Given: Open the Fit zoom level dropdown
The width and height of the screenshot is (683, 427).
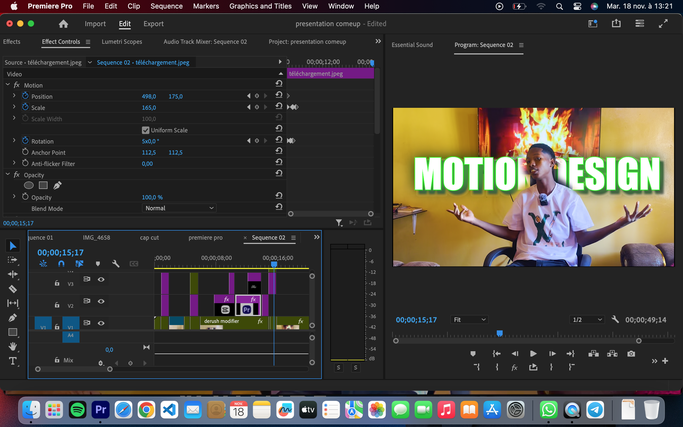Looking at the screenshot, I should tap(470, 319).
